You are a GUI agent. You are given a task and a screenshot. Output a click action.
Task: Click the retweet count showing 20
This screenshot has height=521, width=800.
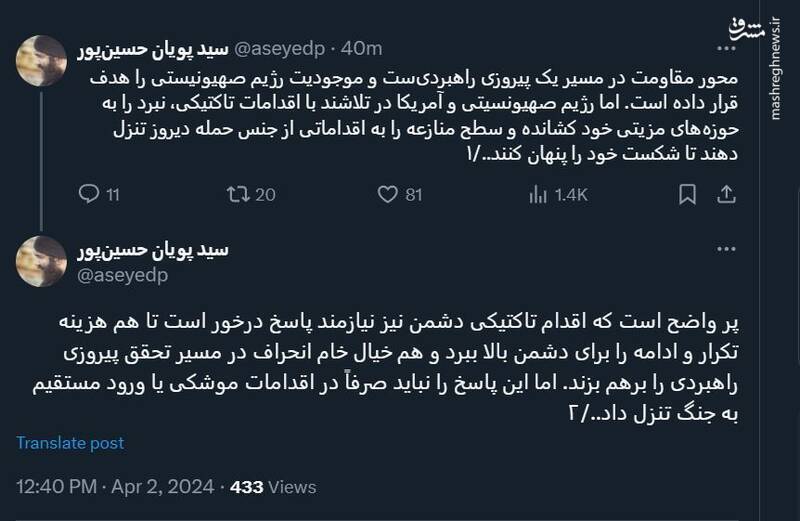click(x=265, y=195)
